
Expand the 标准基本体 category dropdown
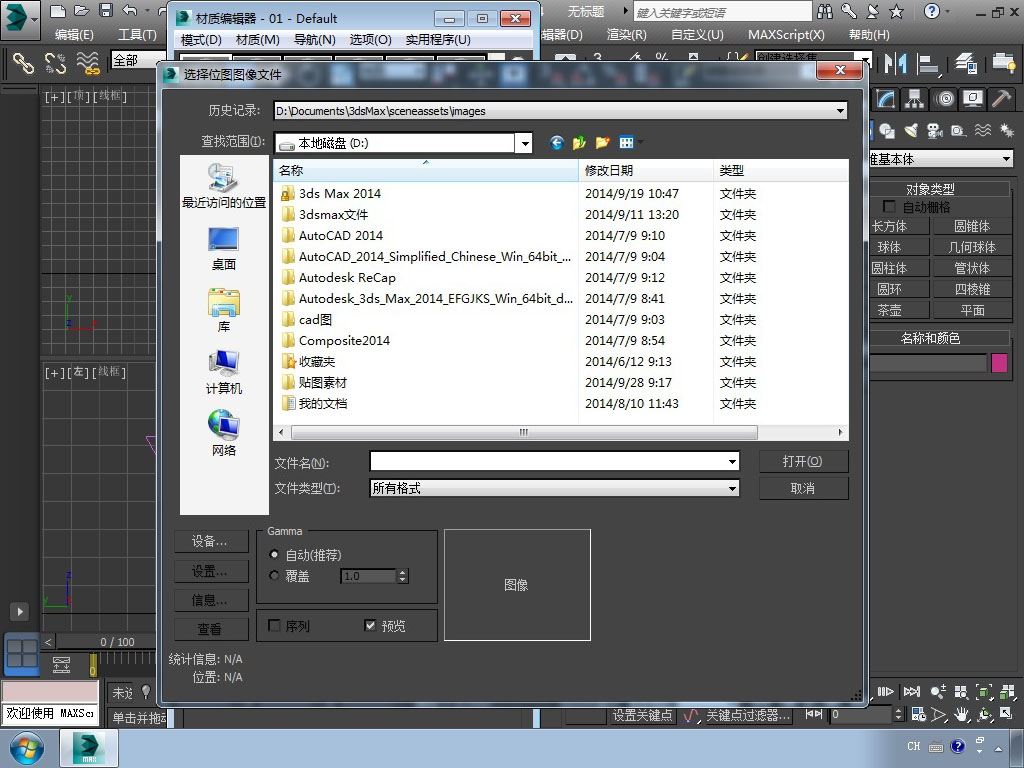[x=1006, y=159]
